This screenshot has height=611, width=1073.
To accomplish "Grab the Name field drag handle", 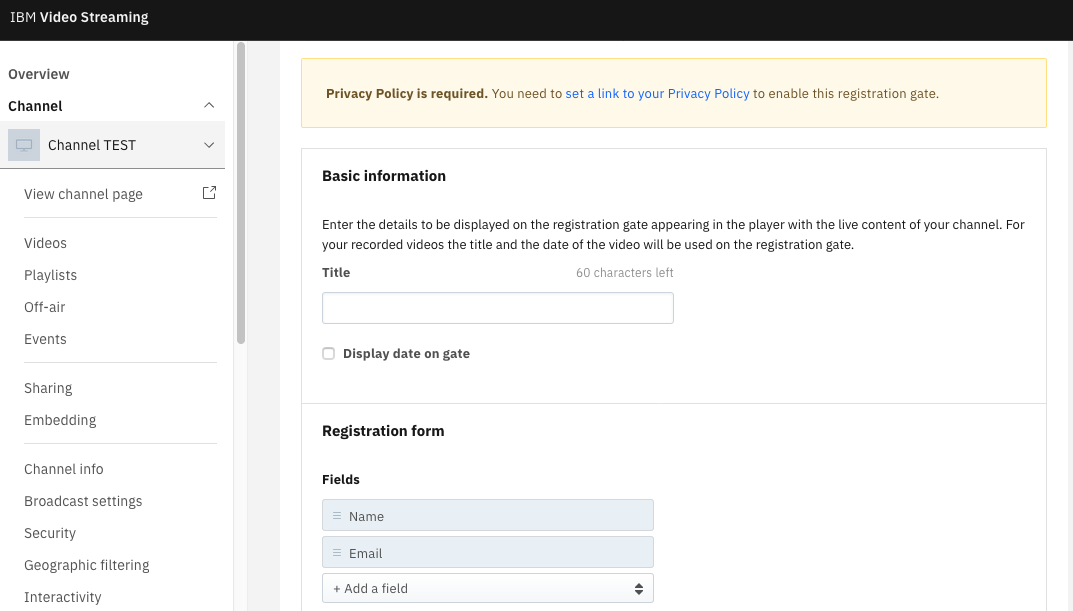I will [337, 516].
